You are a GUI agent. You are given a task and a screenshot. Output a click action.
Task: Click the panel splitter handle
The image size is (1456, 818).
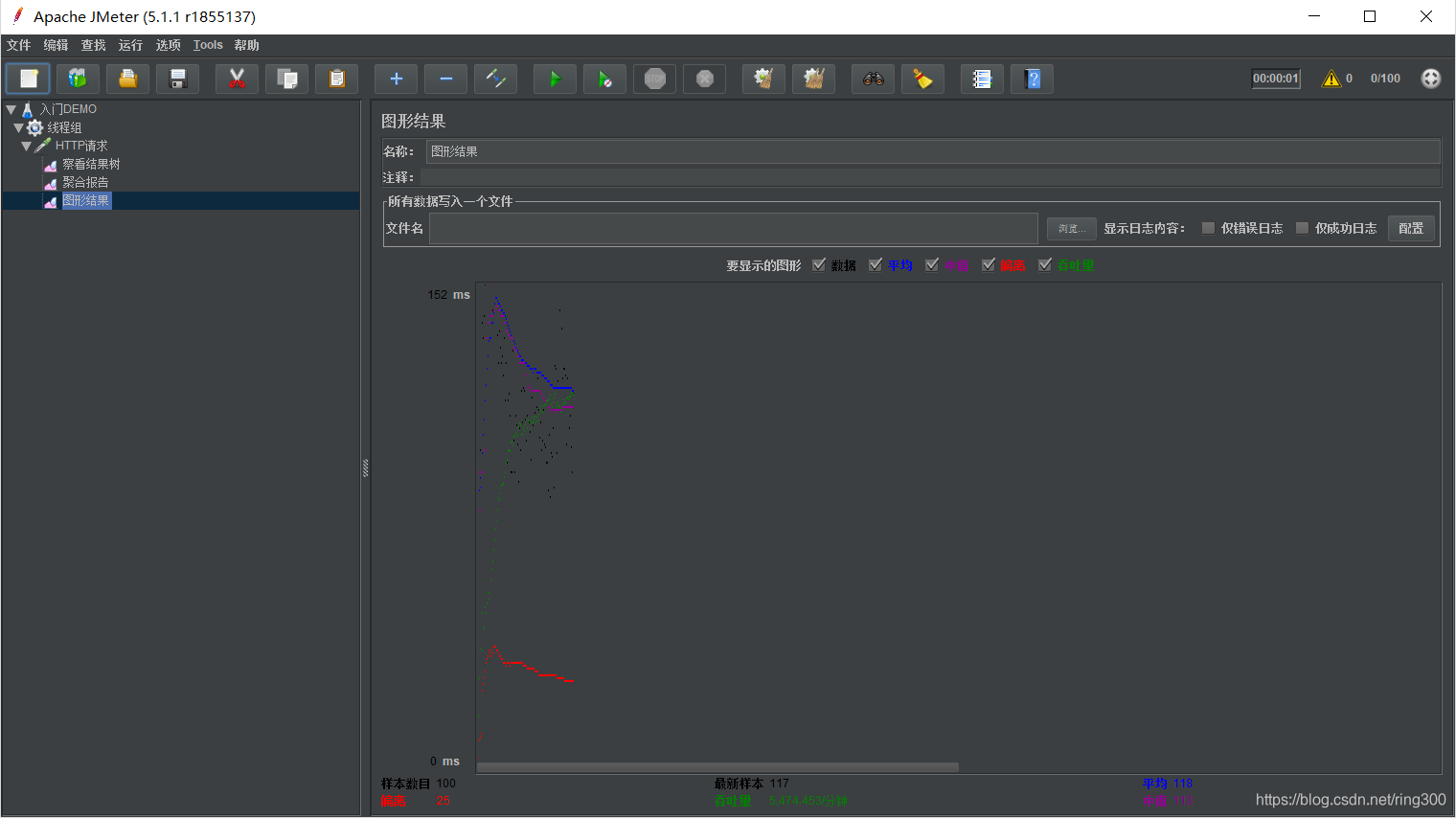(365, 468)
